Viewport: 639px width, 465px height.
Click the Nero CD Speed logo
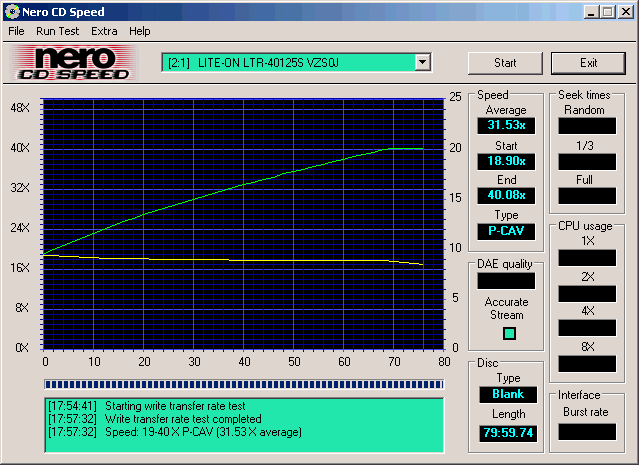(74, 62)
